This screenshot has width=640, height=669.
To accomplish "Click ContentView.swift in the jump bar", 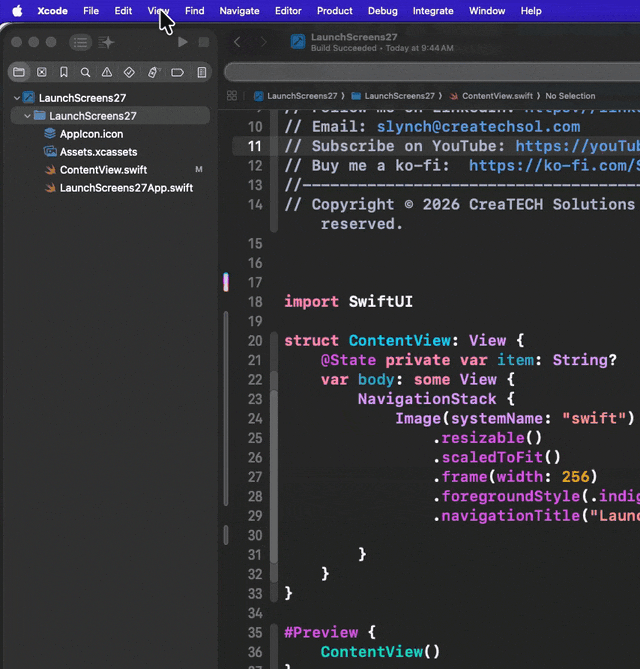I will point(492,96).
